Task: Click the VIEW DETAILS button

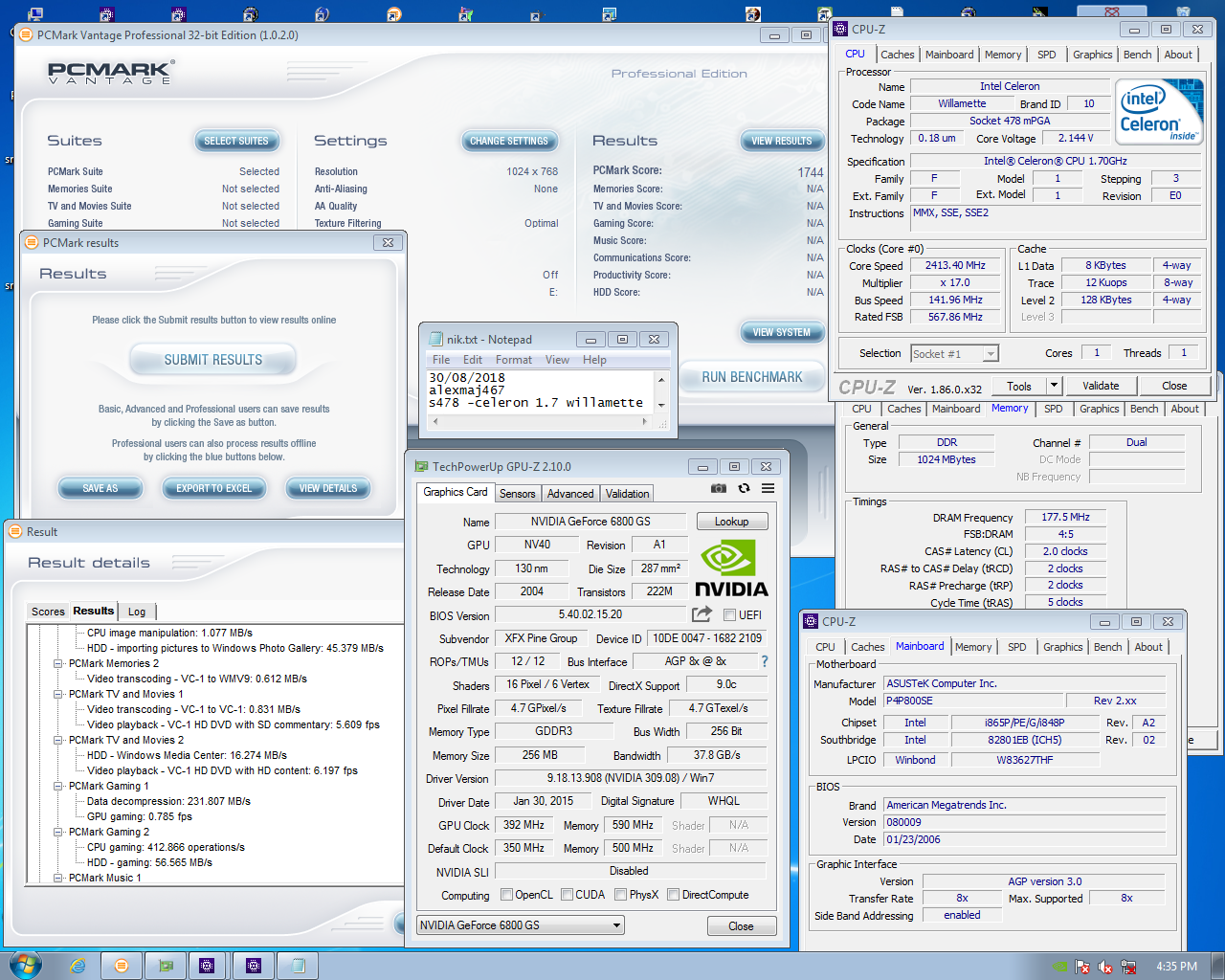Action: (x=327, y=488)
